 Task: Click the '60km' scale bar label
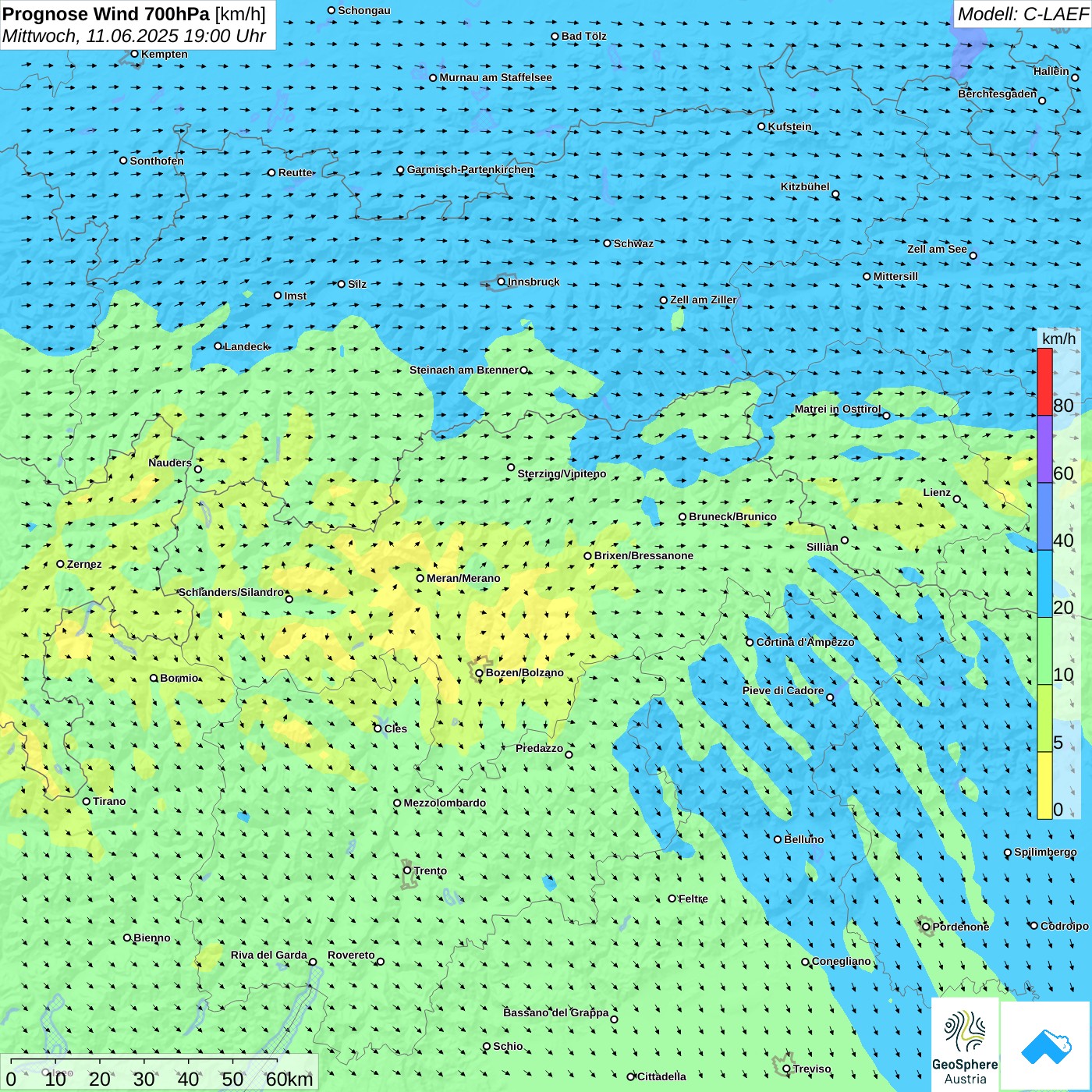(x=289, y=1079)
